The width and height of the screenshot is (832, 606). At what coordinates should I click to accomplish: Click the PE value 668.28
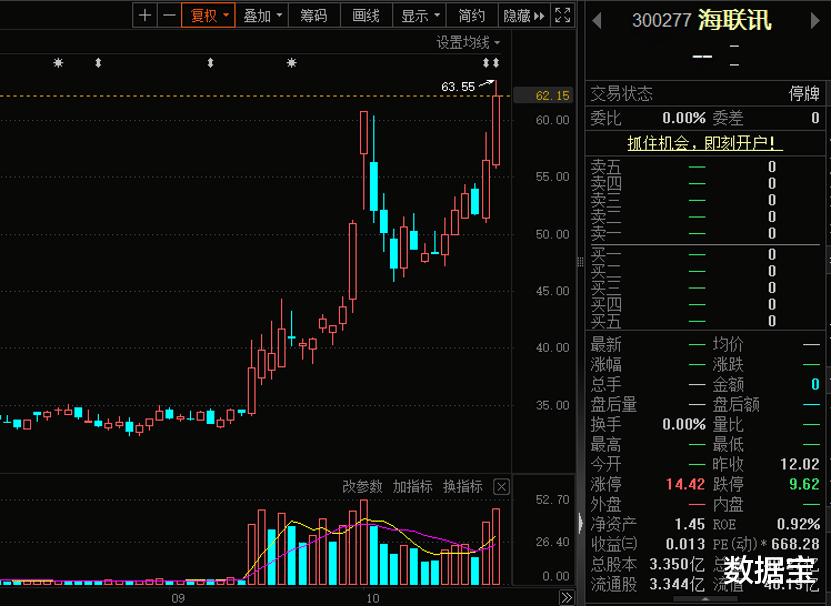pyautogui.click(x=795, y=544)
